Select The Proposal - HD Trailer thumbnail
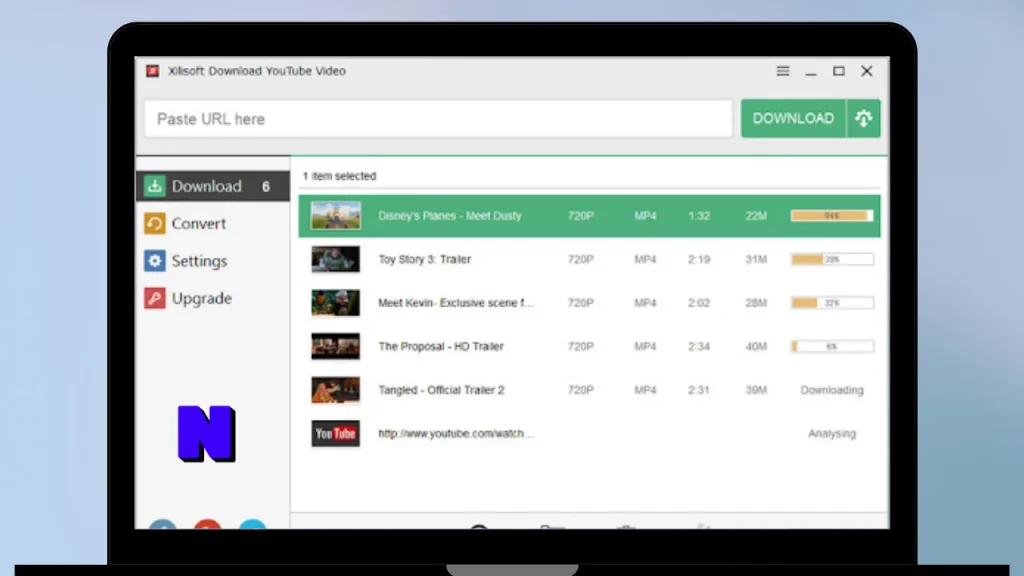Screen dimensions: 1024x576 tap(336, 346)
